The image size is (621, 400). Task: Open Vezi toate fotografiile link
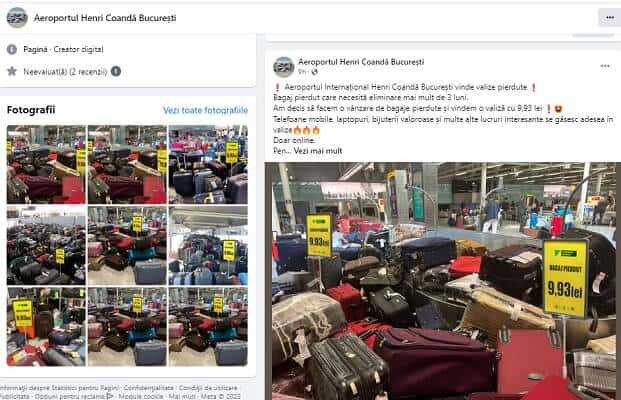205,110
